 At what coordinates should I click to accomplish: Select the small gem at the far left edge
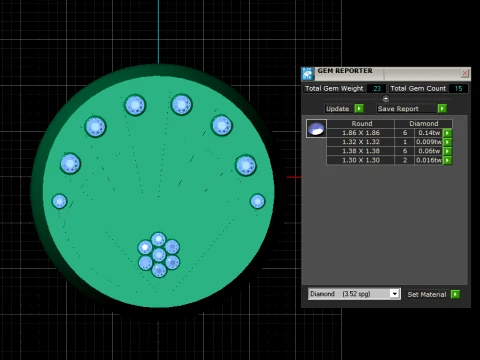coord(60,201)
